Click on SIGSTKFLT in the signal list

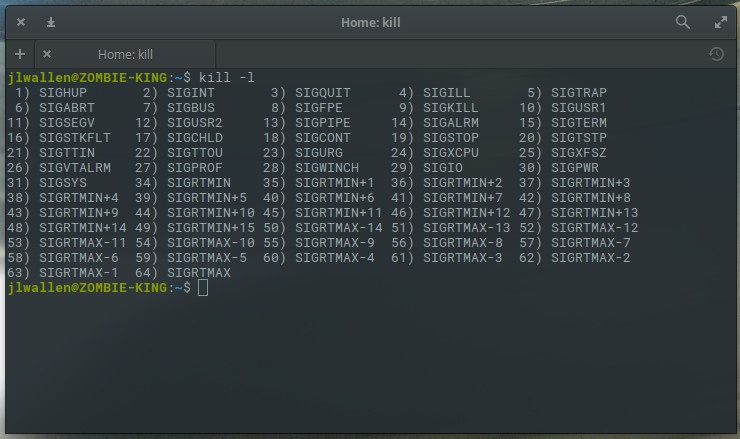point(75,138)
